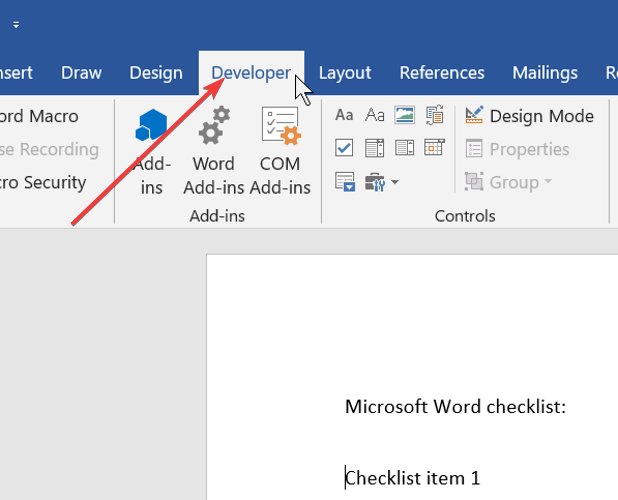Viewport: 618px width, 500px height.
Task: Open control Properties
Action: tap(517, 149)
